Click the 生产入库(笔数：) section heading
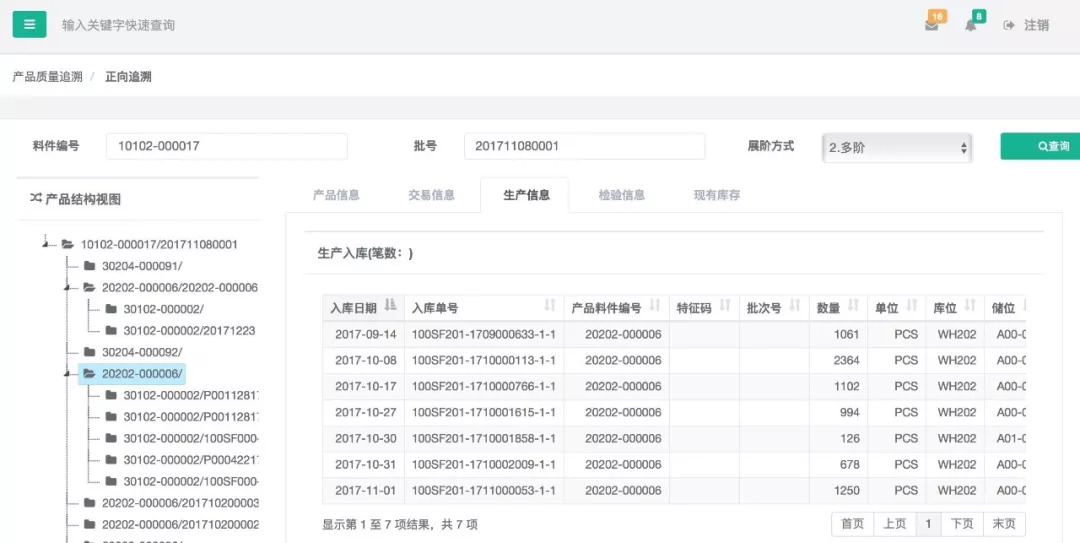 tap(365, 253)
